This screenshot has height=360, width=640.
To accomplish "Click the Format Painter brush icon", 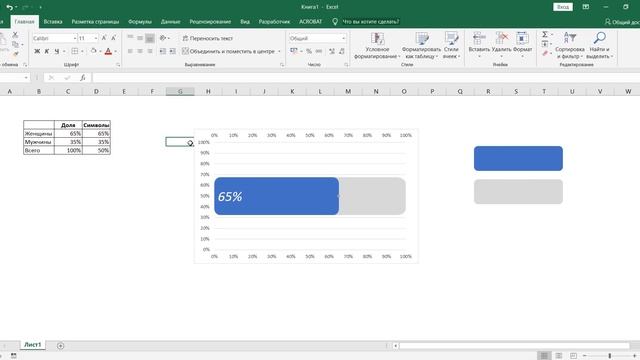I will tap(16, 54).
